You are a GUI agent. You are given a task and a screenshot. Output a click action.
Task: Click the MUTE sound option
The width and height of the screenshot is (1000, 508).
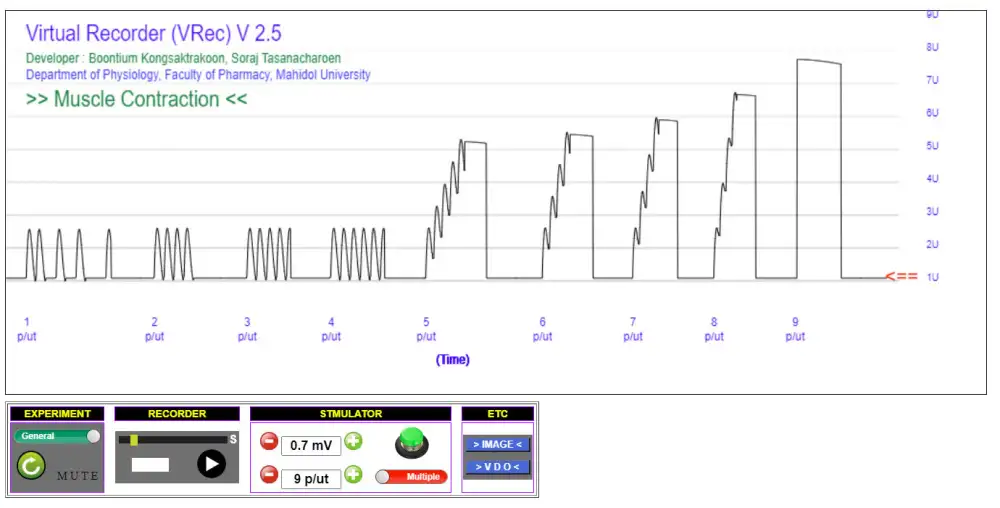pos(78,476)
